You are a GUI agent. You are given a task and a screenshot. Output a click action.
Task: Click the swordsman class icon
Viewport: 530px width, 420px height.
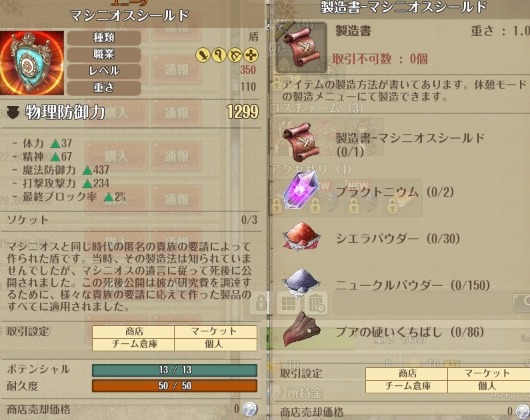click(203, 55)
